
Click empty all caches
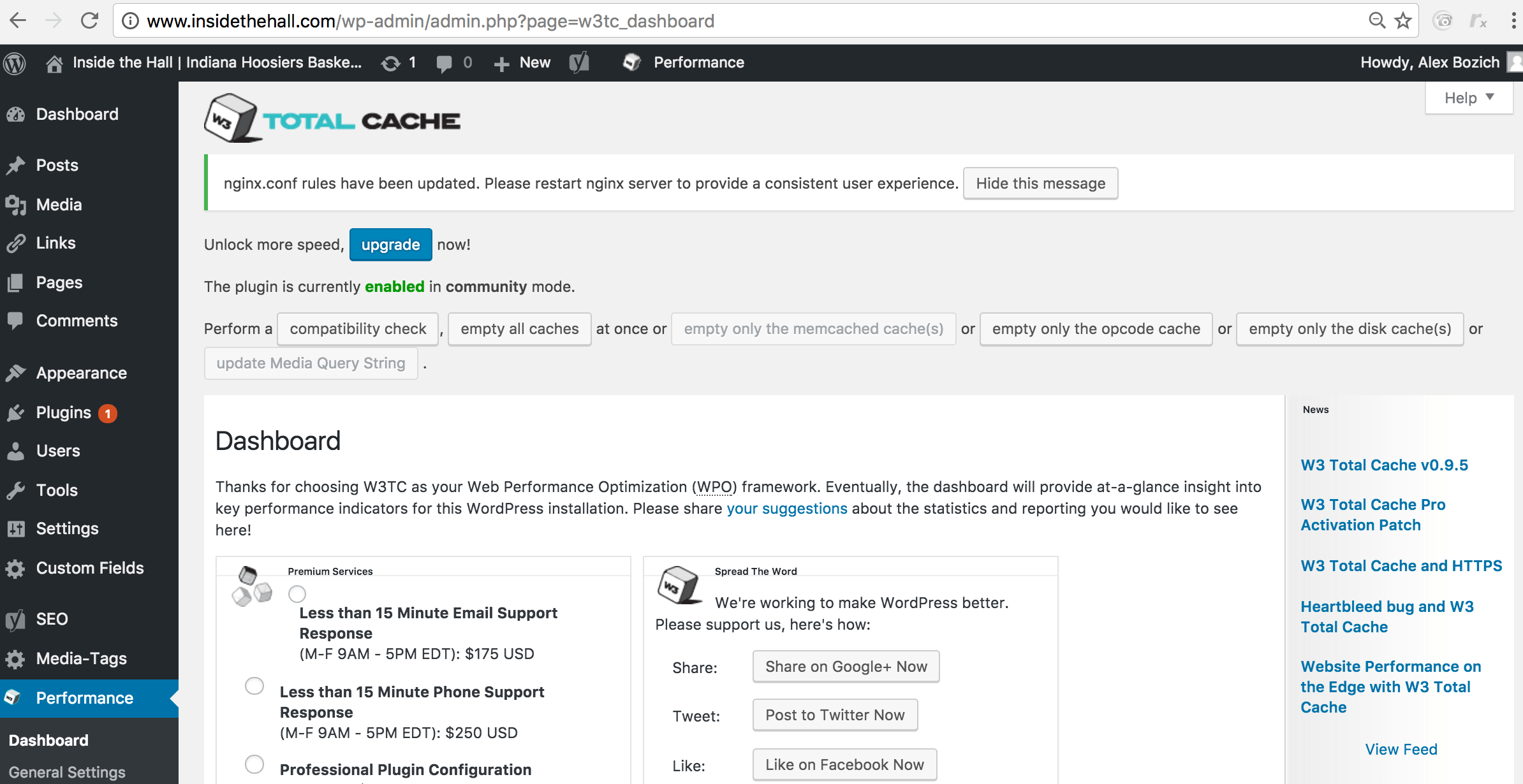(x=519, y=329)
